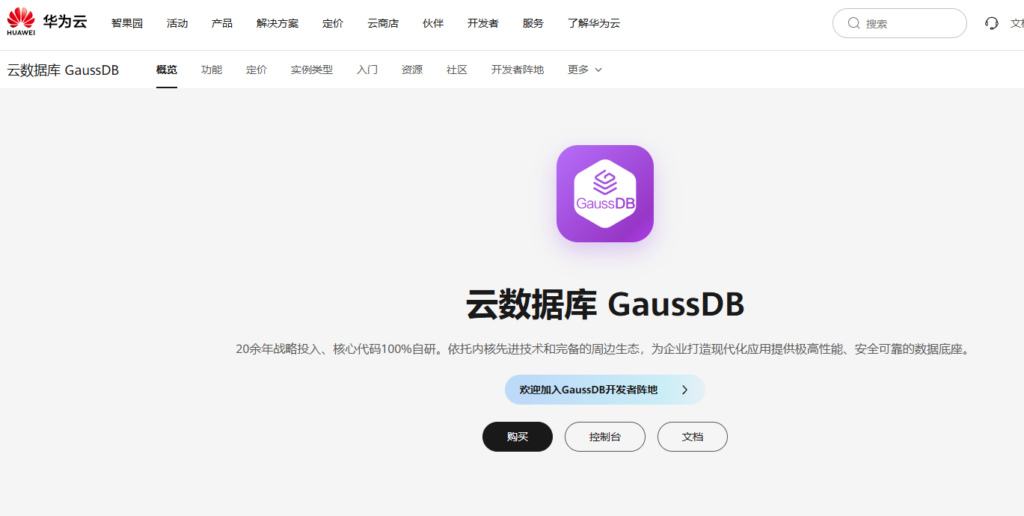Open the 解决方案 menu

click(x=278, y=24)
